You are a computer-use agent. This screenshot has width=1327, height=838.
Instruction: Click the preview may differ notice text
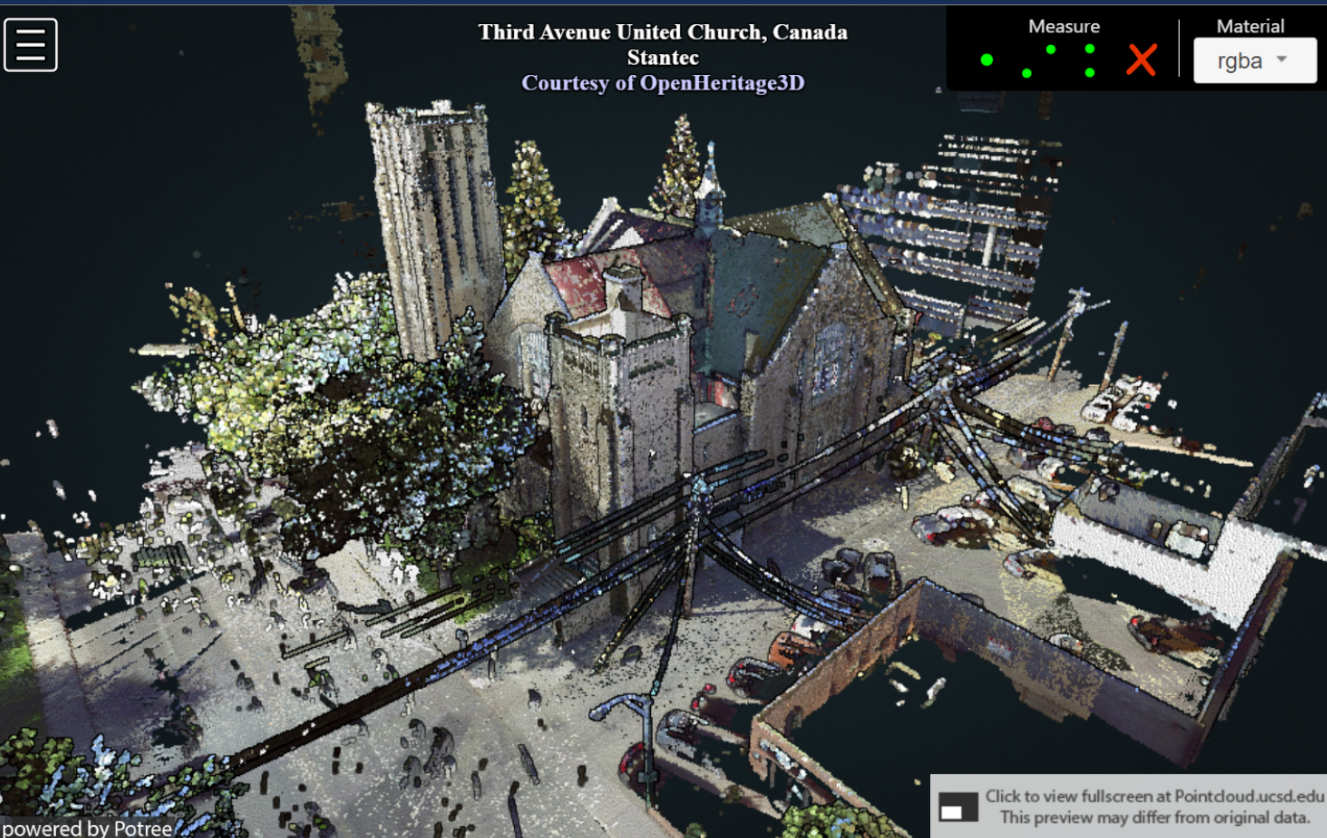click(1154, 818)
